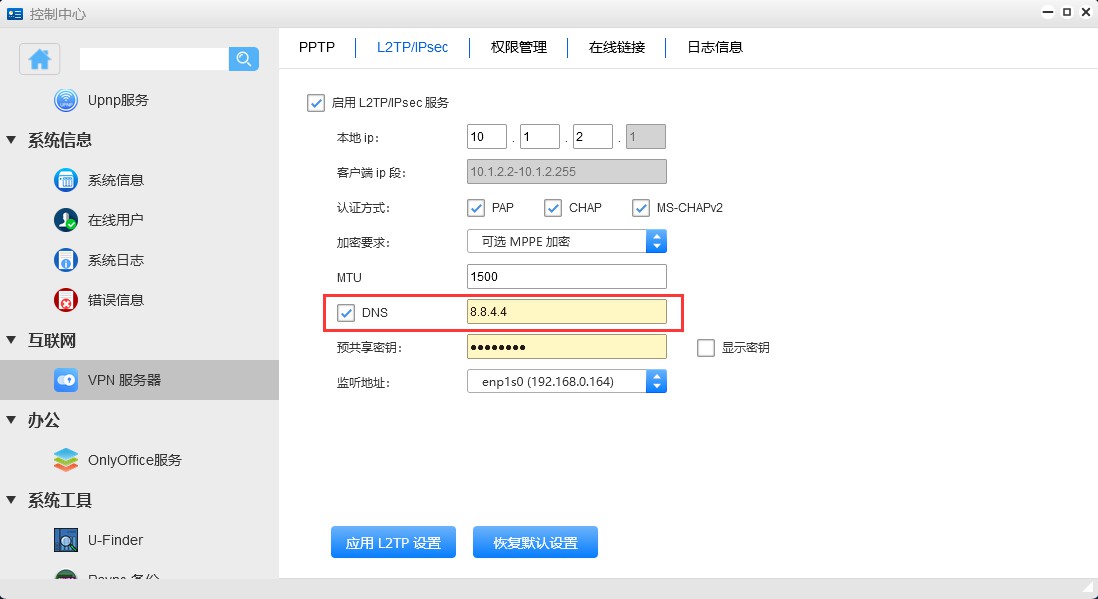Open the 权限管理 tab

(518, 47)
